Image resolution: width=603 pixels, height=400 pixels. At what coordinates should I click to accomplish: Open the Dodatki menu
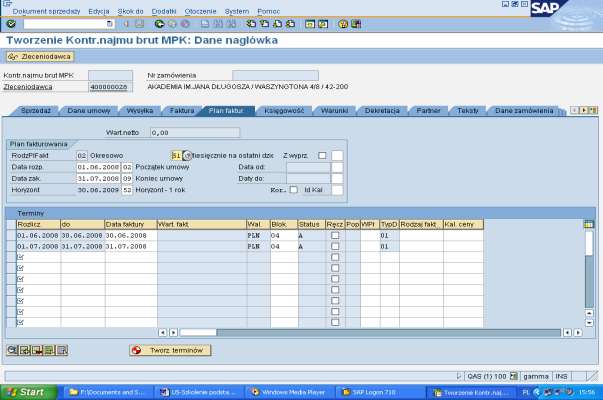click(164, 11)
